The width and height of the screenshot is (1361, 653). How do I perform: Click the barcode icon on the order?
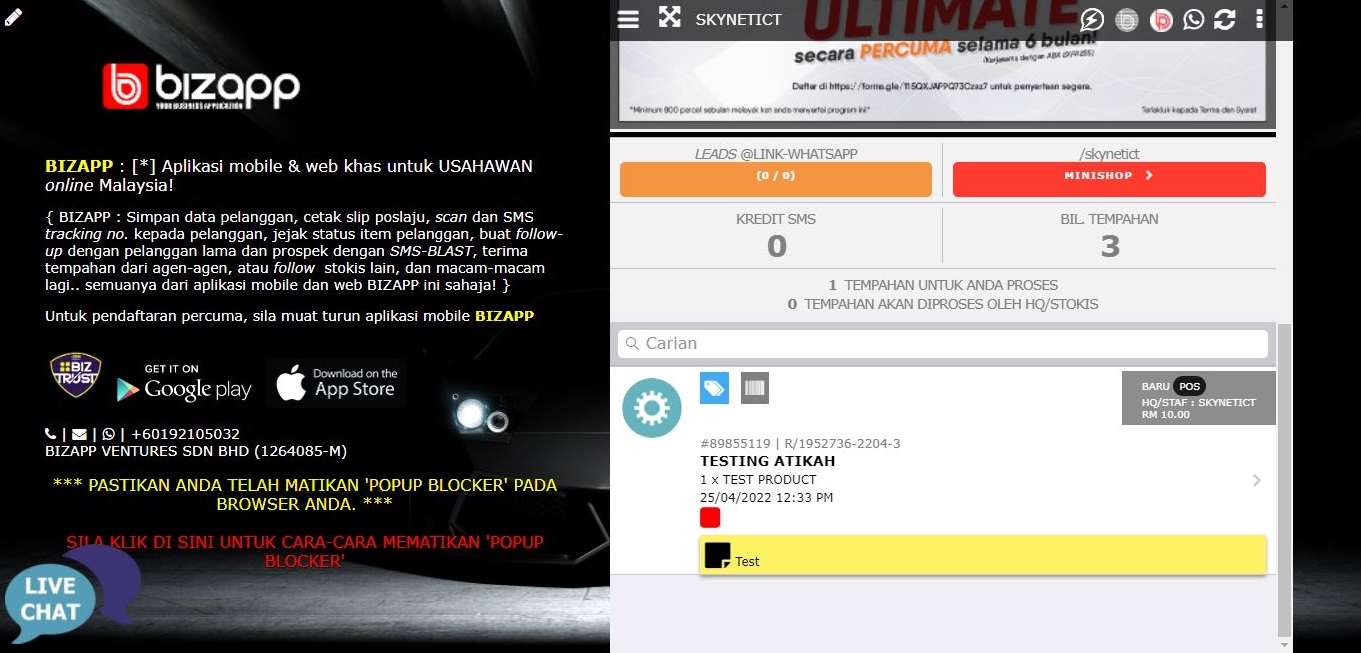pyautogui.click(x=754, y=388)
